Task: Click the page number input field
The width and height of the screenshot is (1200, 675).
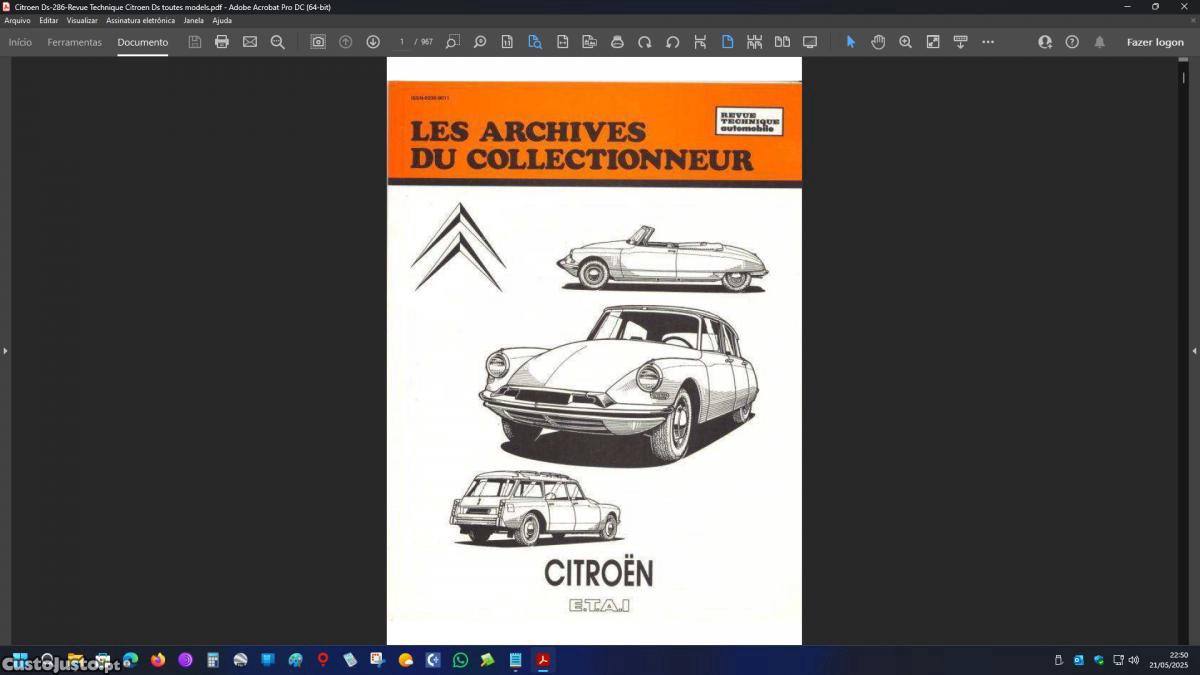Action: click(402, 42)
